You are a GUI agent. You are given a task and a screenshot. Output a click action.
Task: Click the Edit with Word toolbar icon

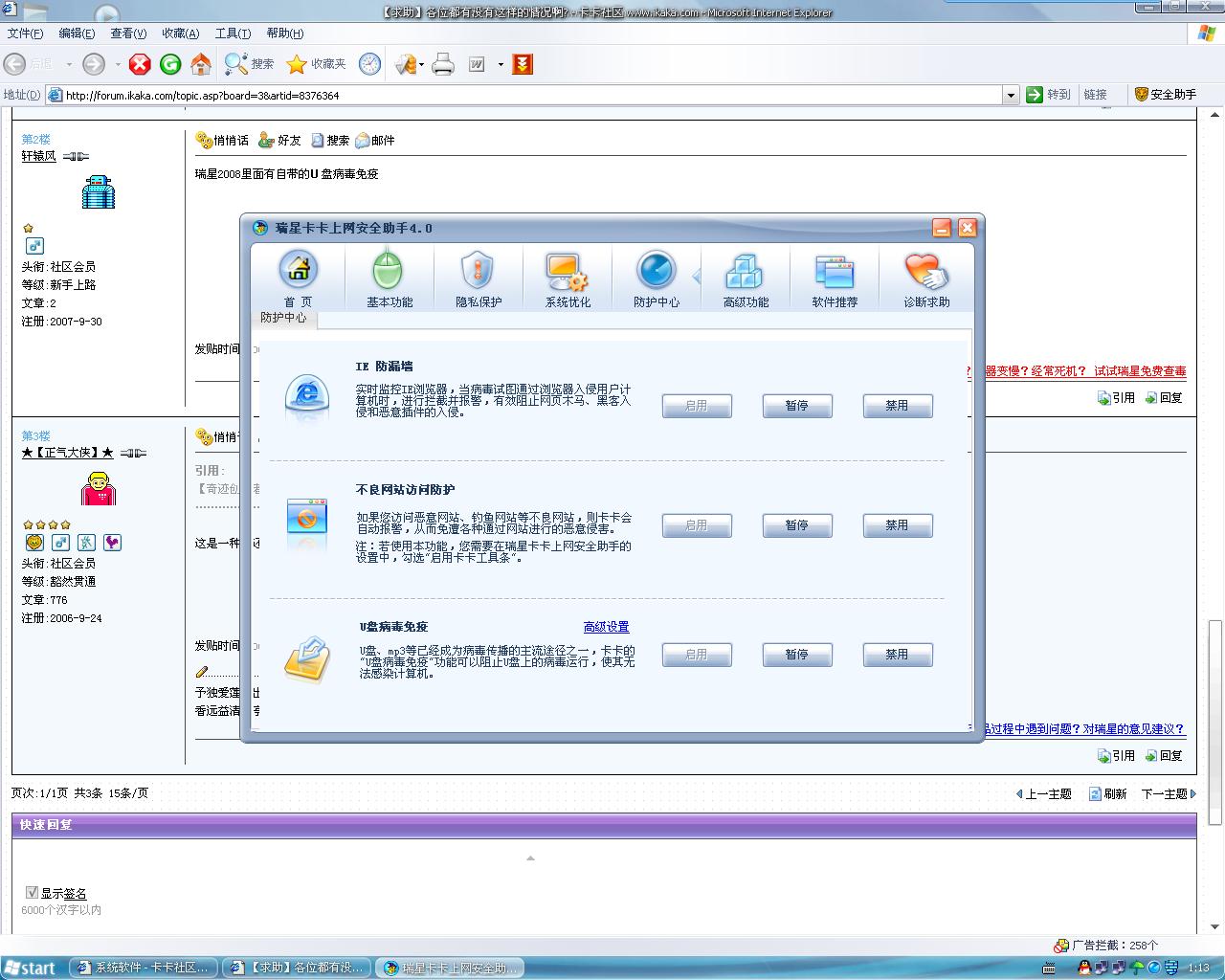(x=477, y=64)
